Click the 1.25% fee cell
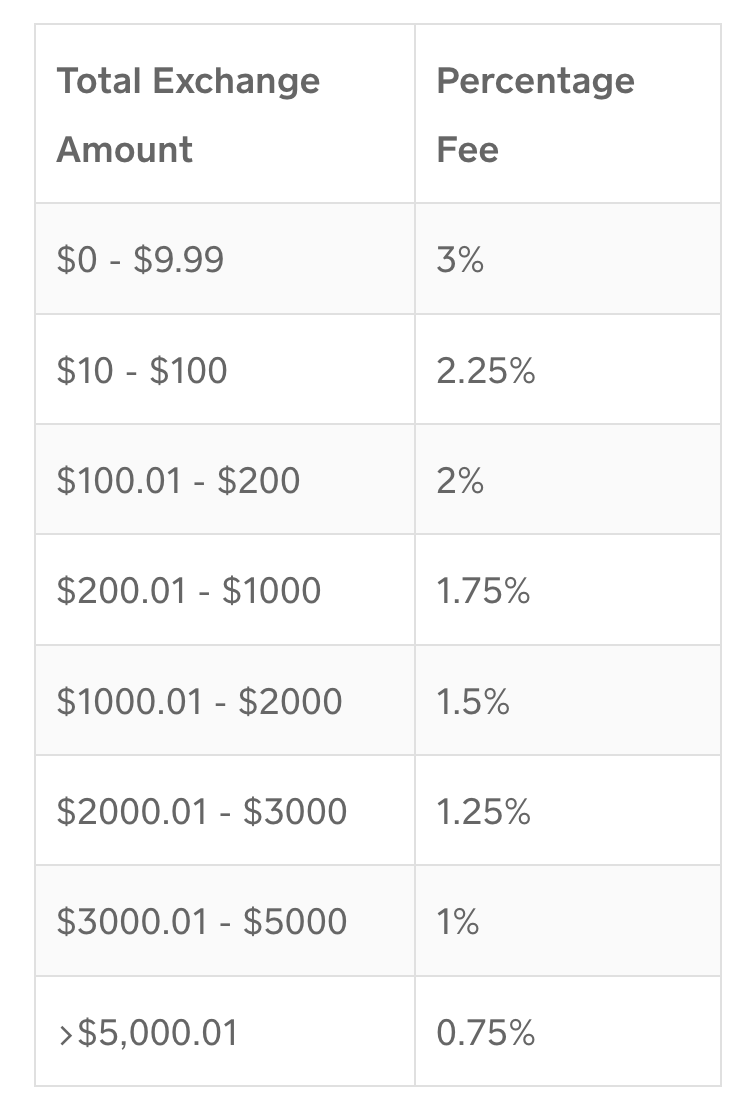Screen dimensions: 750x1116 [568, 811]
